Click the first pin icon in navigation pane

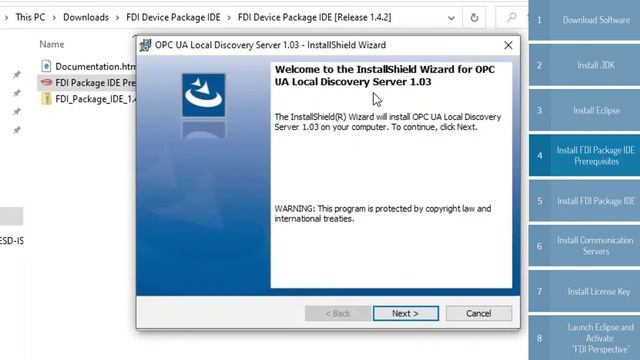pos(17,74)
